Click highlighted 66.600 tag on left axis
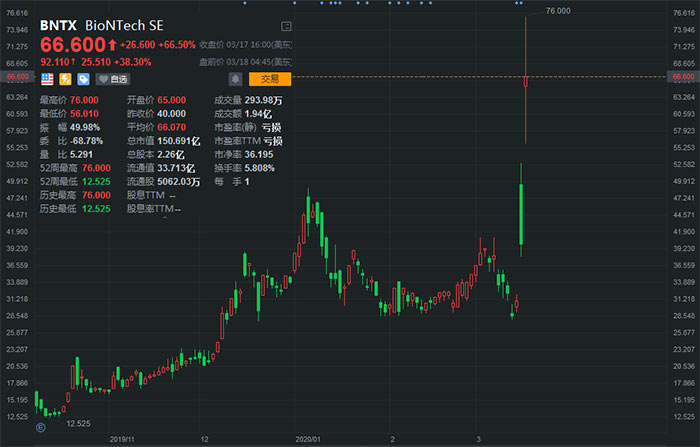This screenshot has width=700, height=447. (x=17, y=76)
